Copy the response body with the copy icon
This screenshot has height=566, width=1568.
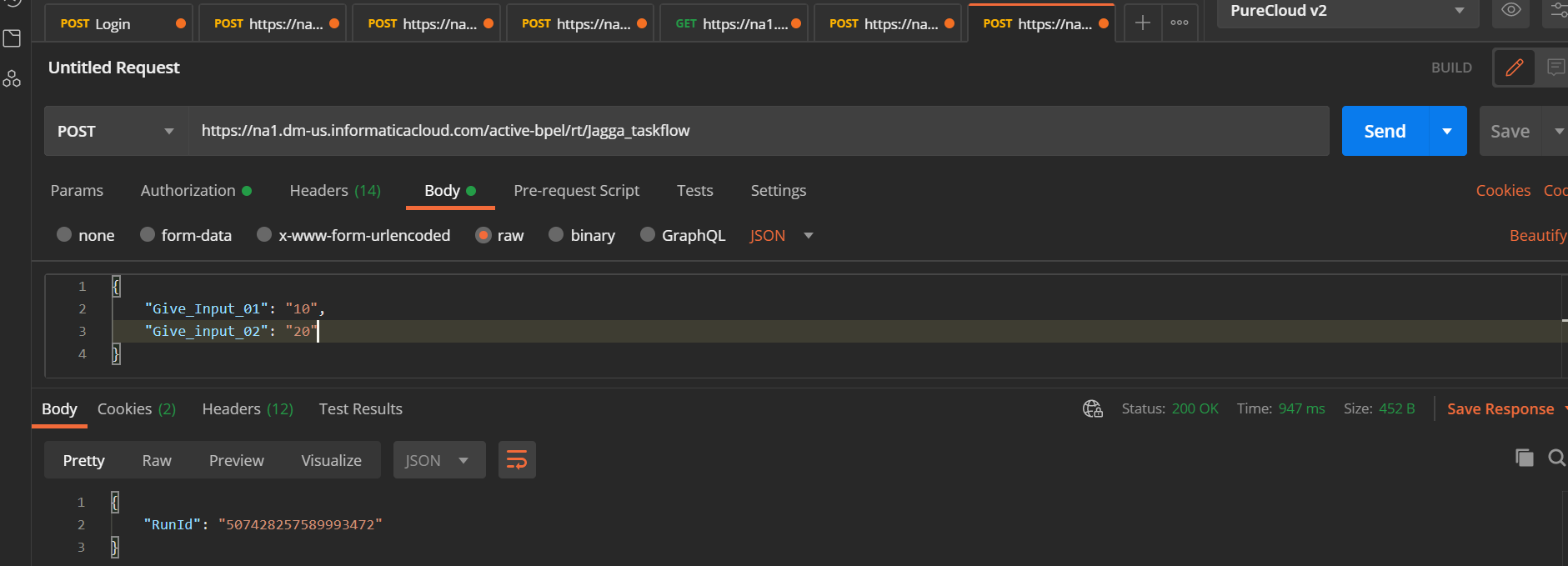[x=1524, y=458]
